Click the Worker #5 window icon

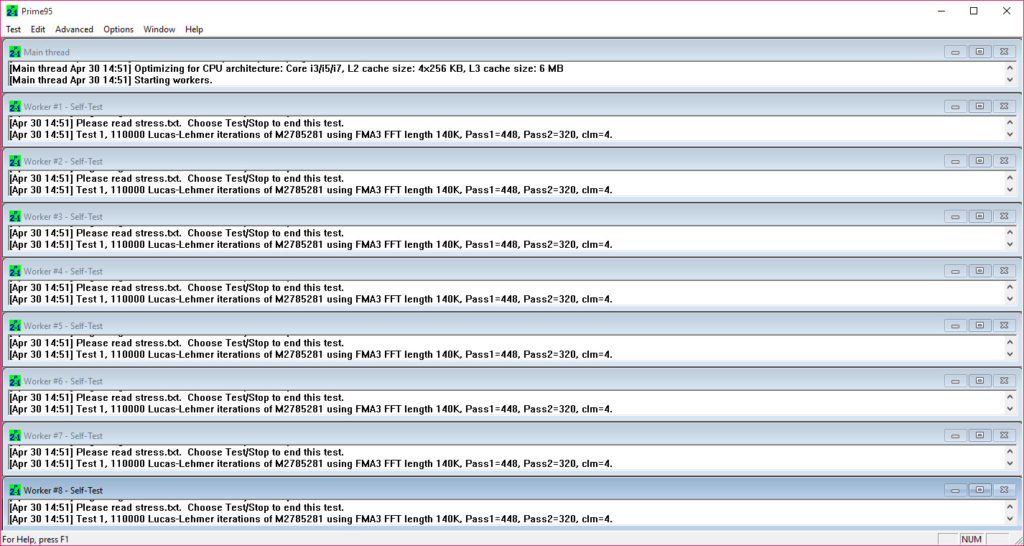coord(15,326)
